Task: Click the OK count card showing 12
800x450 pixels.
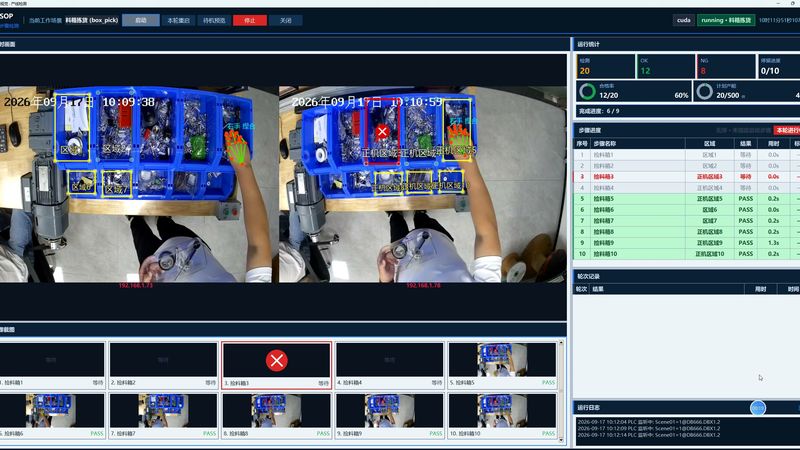Action: coord(666,66)
